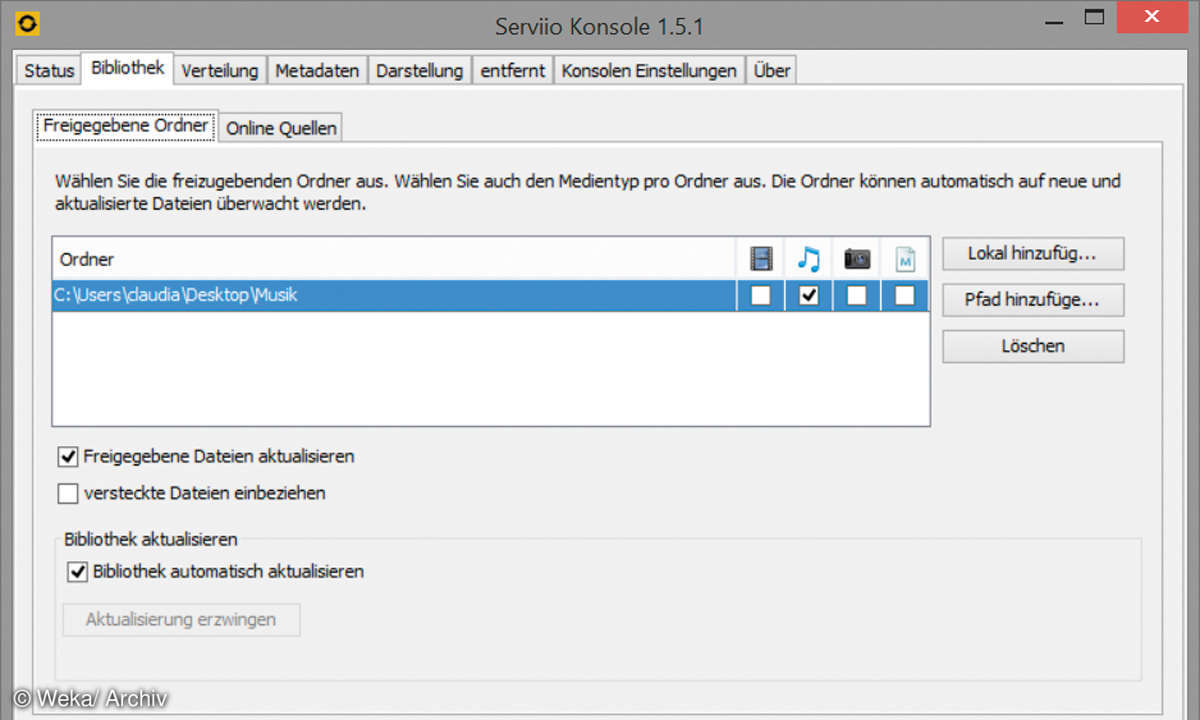1200x720 pixels.
Task: Switch to the Verteilung tab
Action: point(220,70)
